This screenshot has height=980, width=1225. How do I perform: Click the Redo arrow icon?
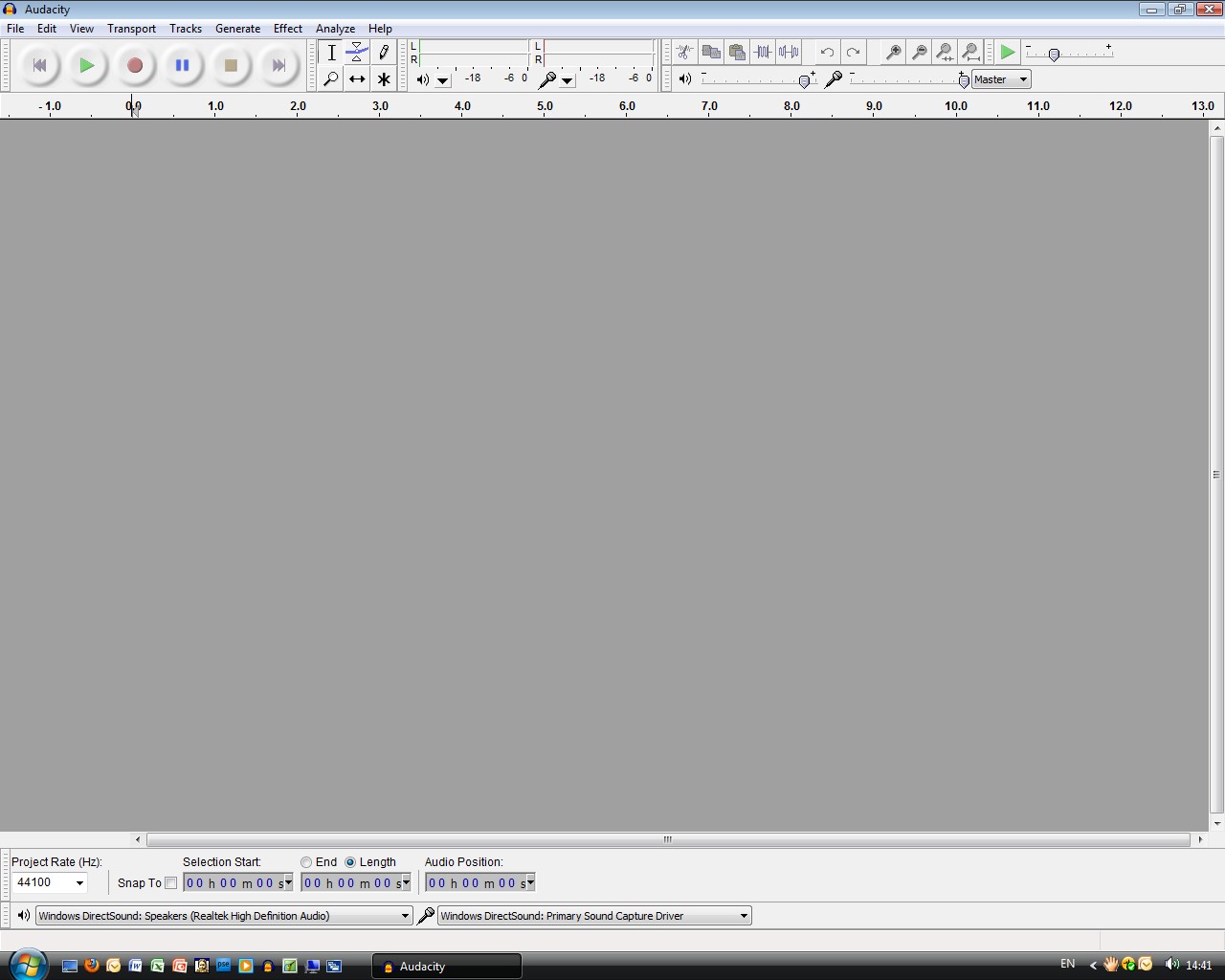(853, 53)
